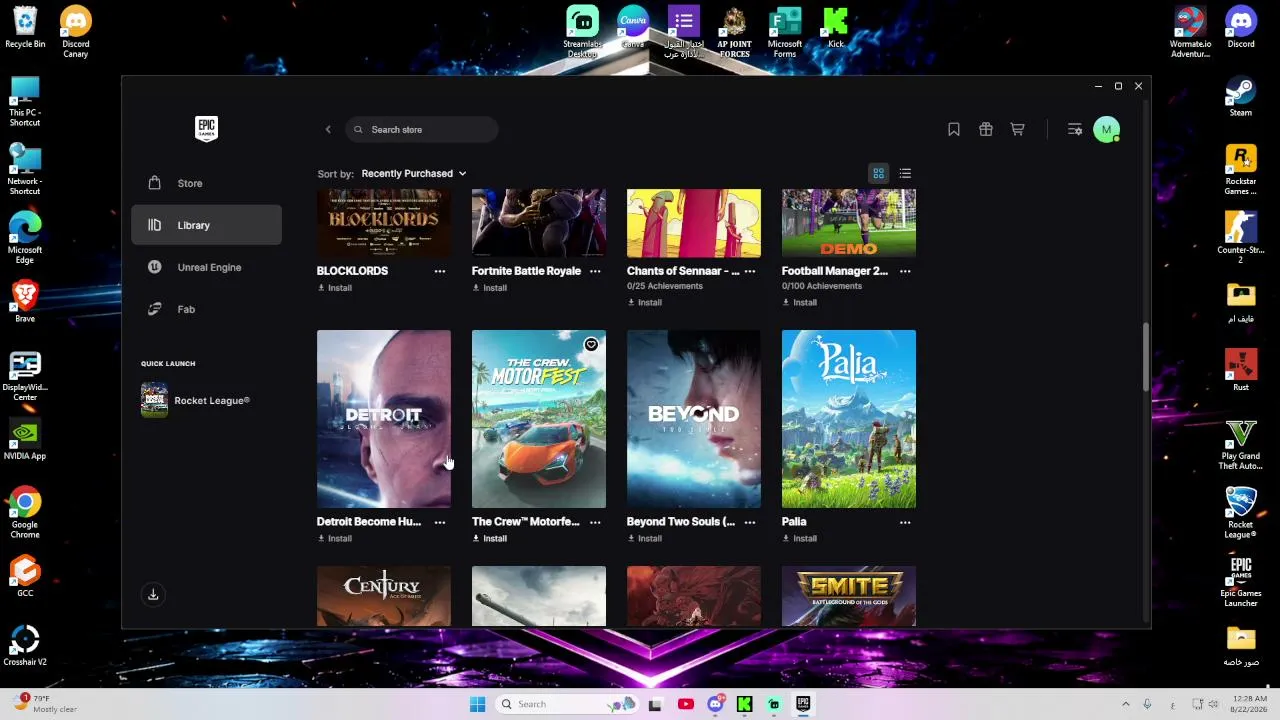Install Detroit Become Human
The image size is (1280, 720).
[335, 538]
